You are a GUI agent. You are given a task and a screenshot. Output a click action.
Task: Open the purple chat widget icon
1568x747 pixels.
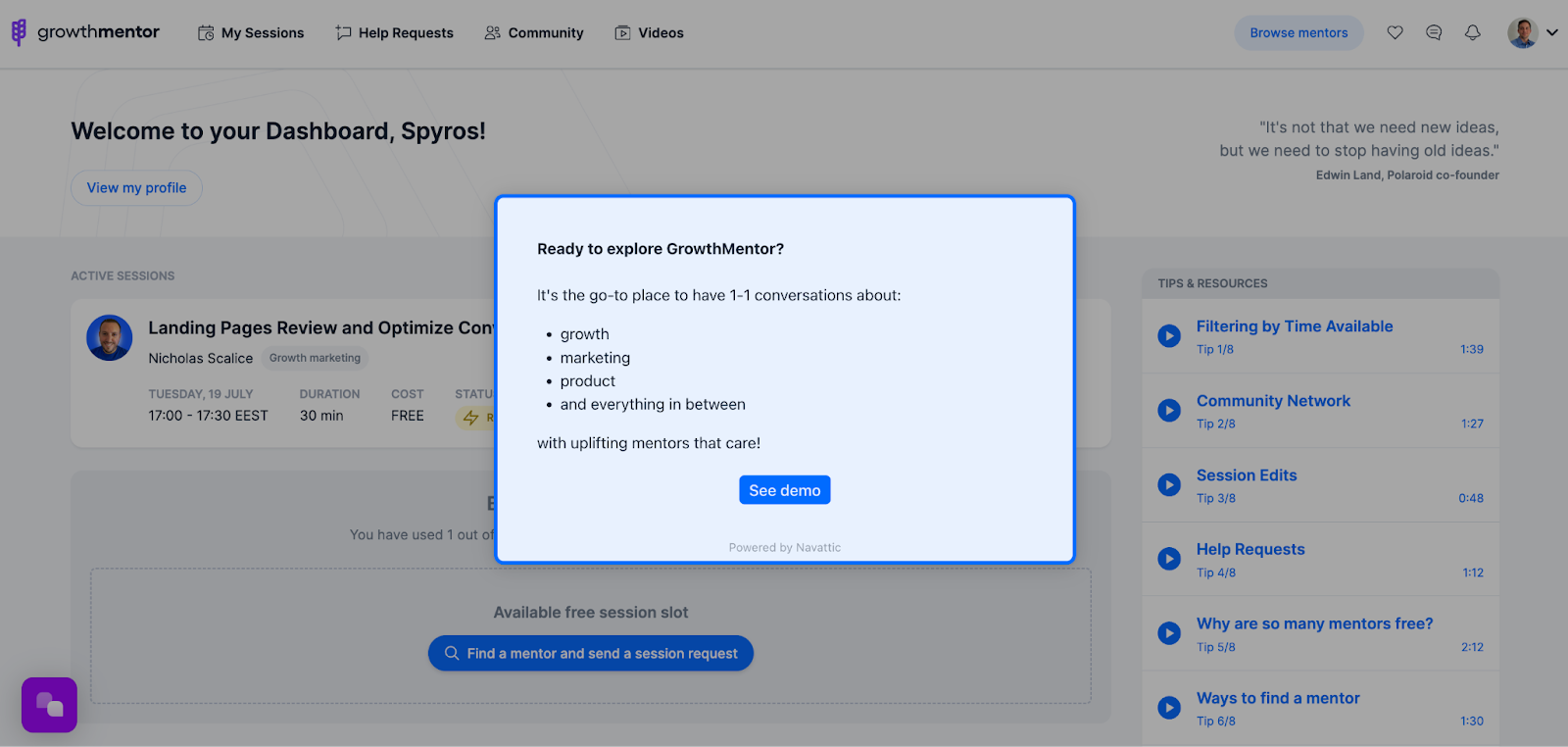click(x=49, y=705)
